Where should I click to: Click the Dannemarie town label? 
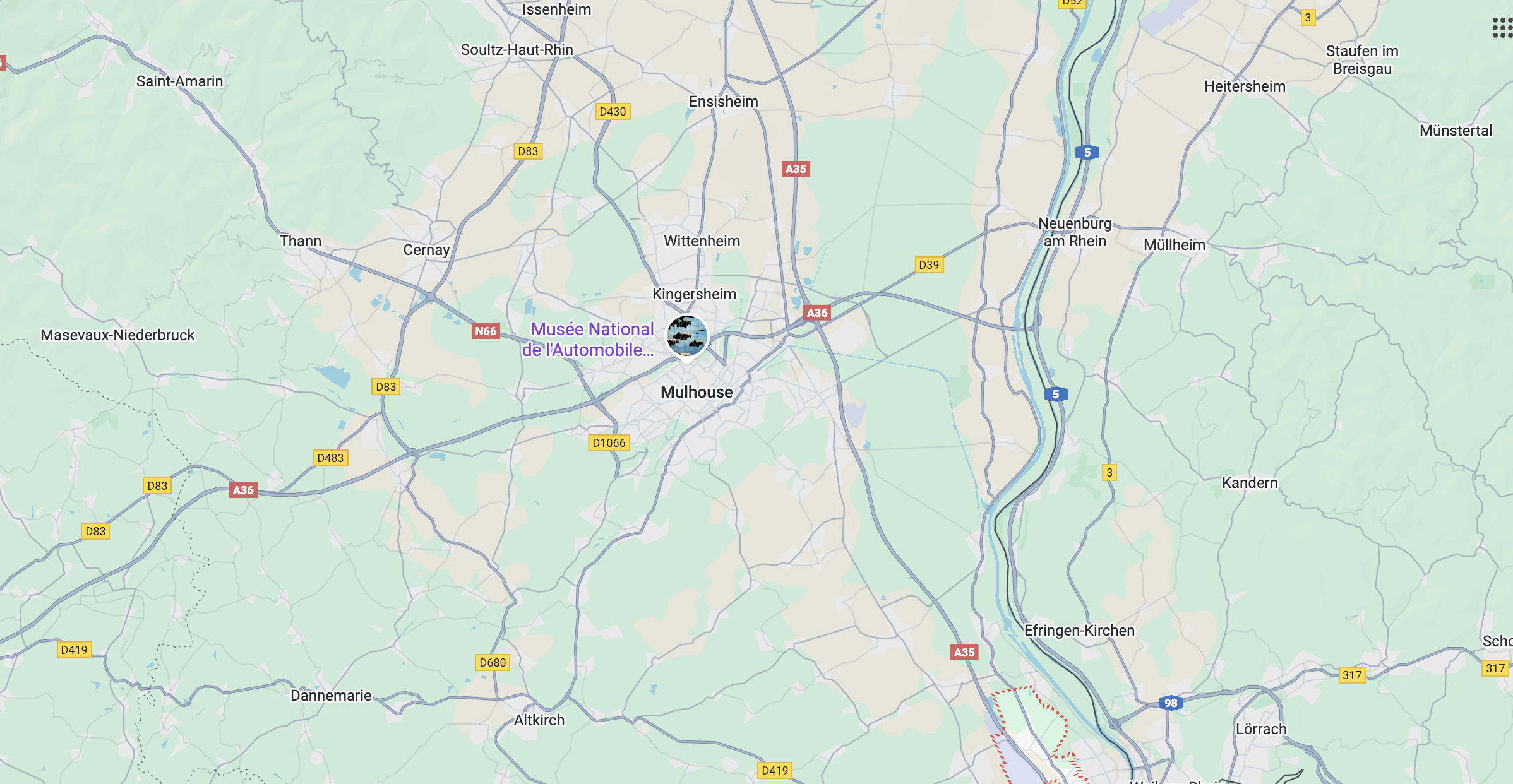pyautogui.click(x=331, y=696)
